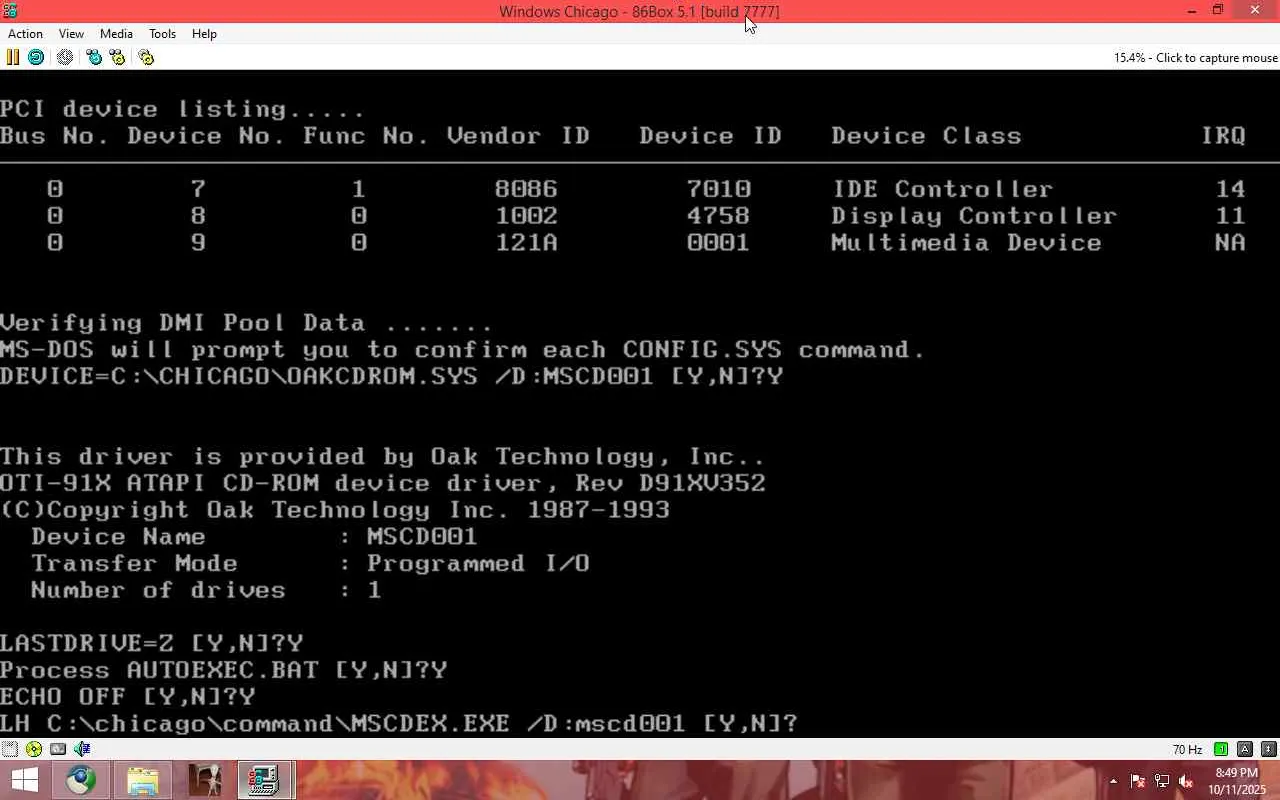Click the '70 Hz' refresh rate readout

1188,750
